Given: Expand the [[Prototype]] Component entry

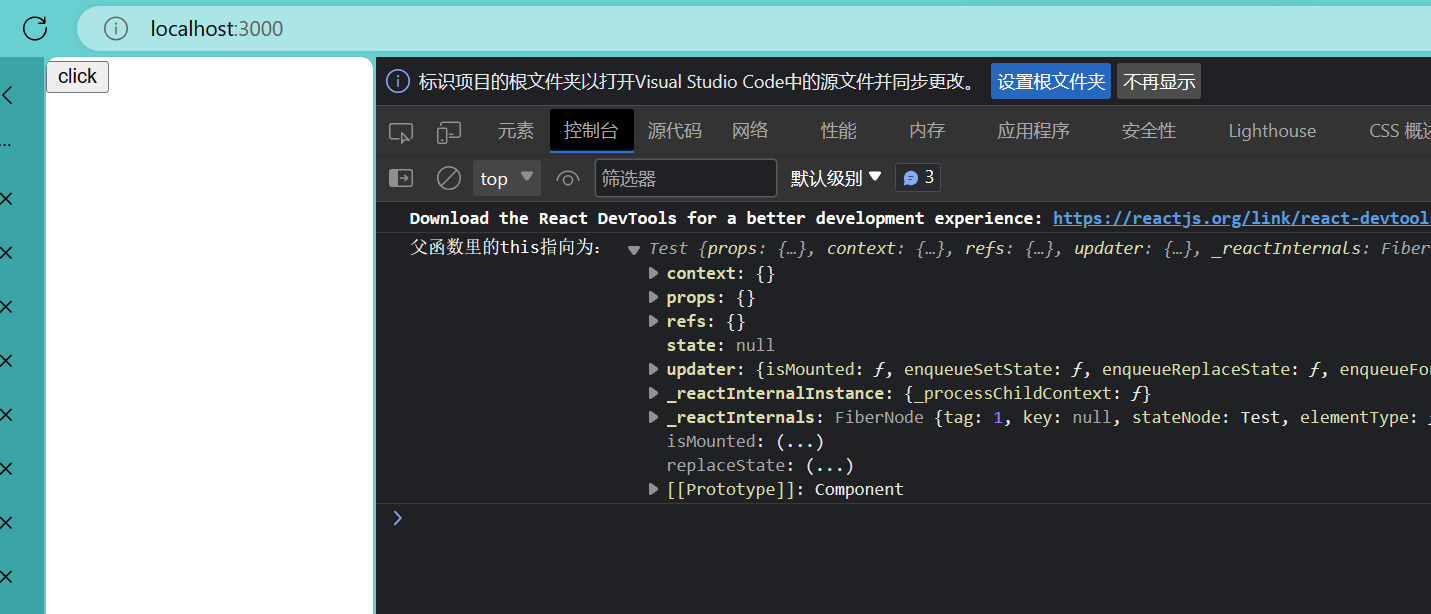Looking at the screenshot, I should pyautogui.click(x=654, y=489).
